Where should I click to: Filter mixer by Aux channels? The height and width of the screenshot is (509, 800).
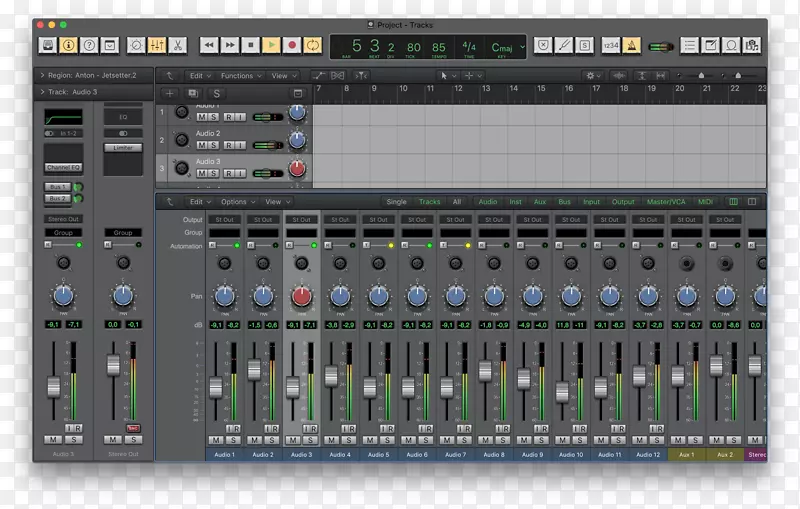point(538,202)
